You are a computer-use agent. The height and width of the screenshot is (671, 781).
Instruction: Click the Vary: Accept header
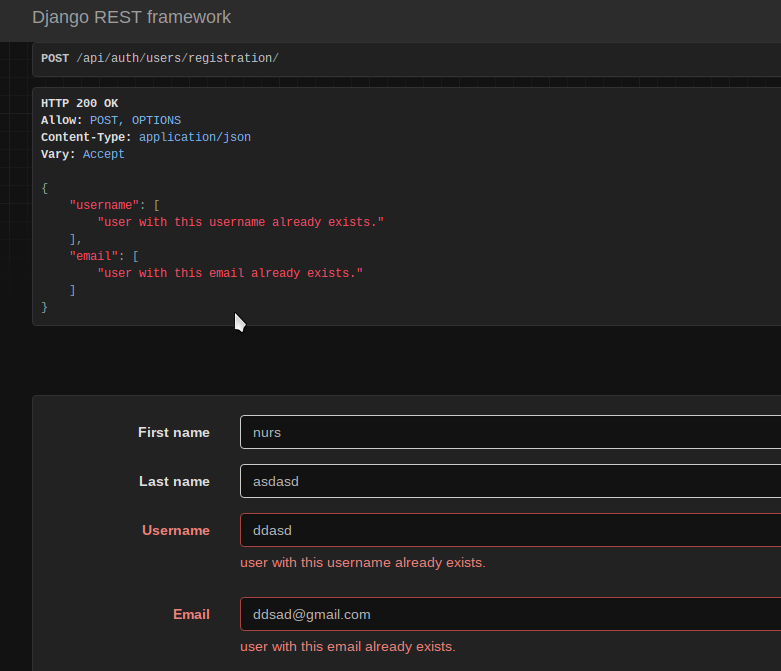pos(83,154)
